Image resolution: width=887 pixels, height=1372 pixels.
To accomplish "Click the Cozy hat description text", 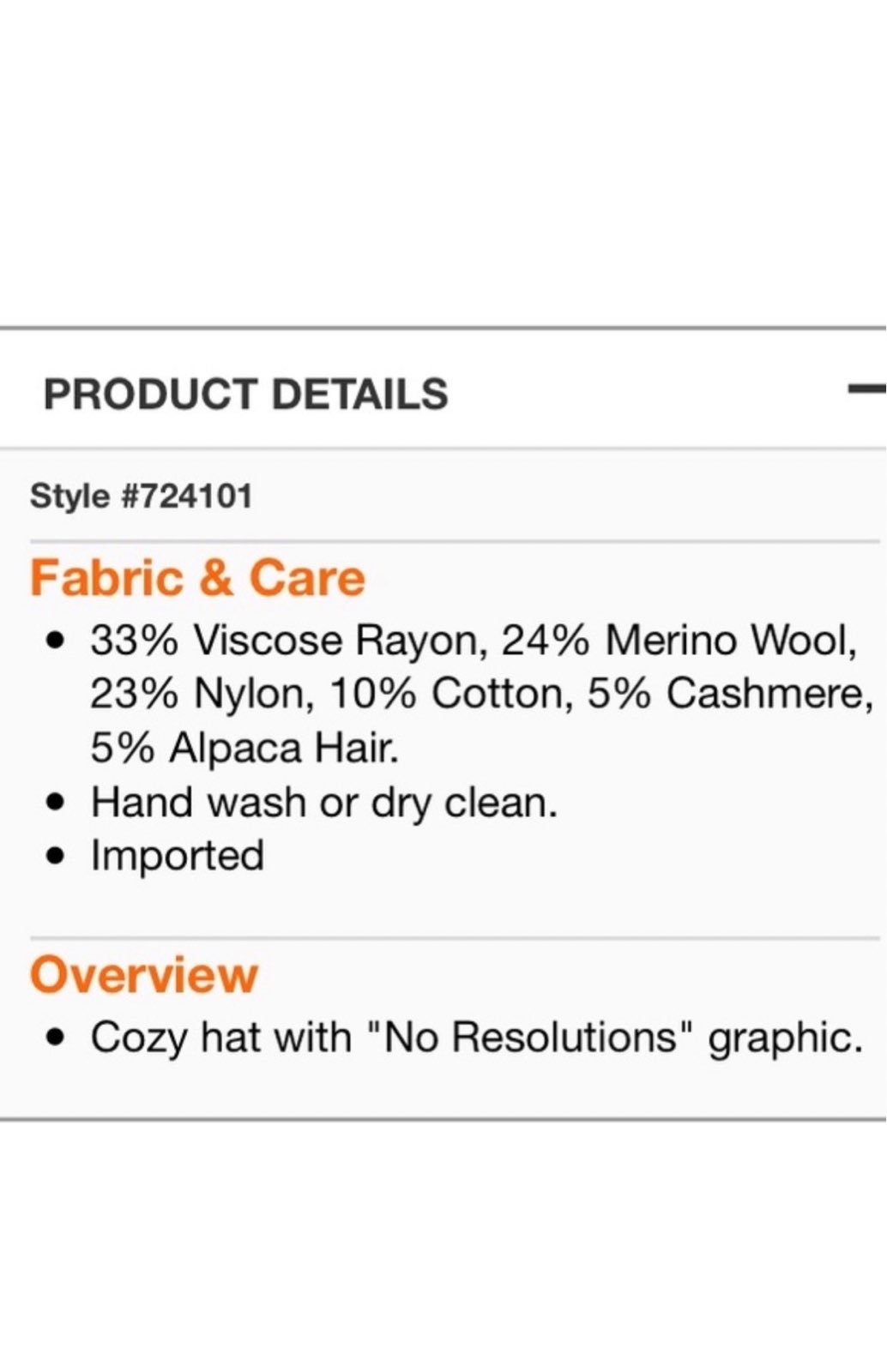I will tap(476, 1038).
